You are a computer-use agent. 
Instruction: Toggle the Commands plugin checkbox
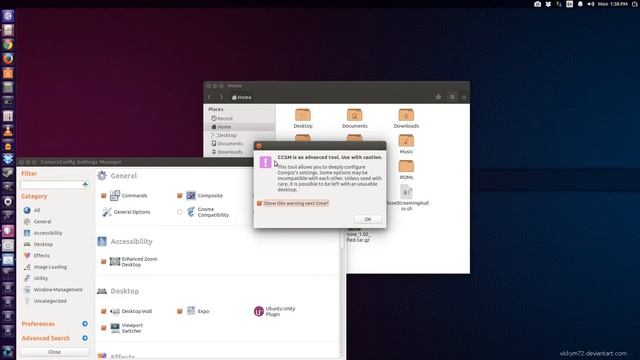104,196
